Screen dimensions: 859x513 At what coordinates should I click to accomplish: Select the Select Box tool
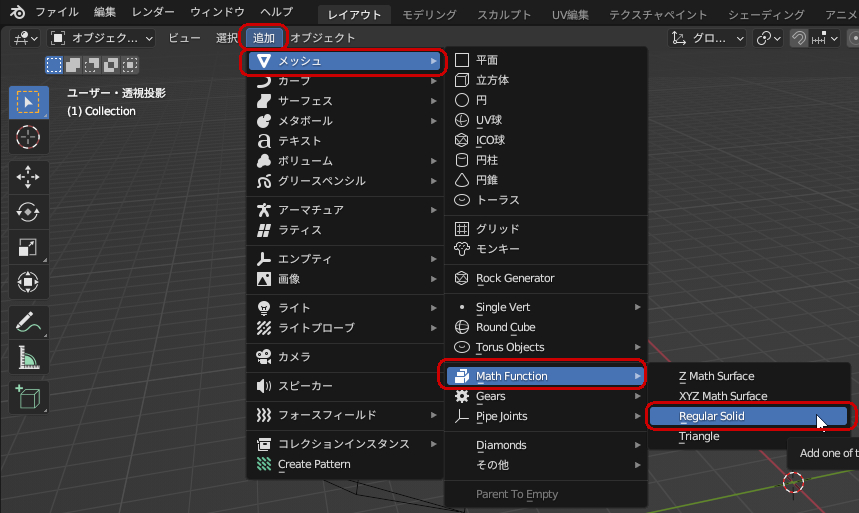pyautogui.click(x=28, y=102)
